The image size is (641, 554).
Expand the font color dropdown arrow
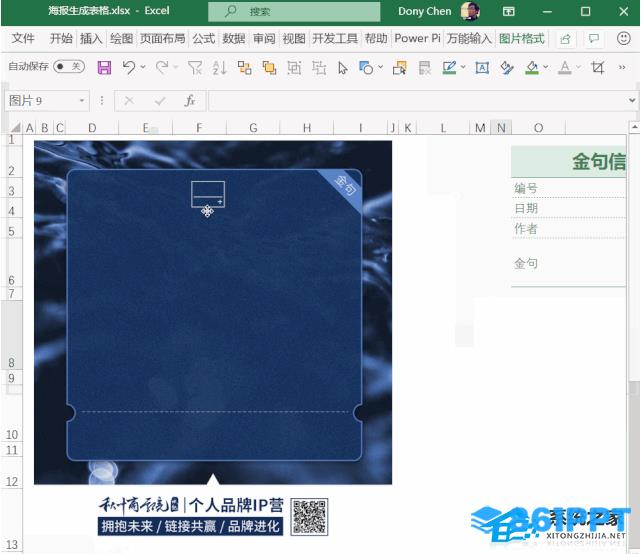pyautogui.click(x=578, y=67)
